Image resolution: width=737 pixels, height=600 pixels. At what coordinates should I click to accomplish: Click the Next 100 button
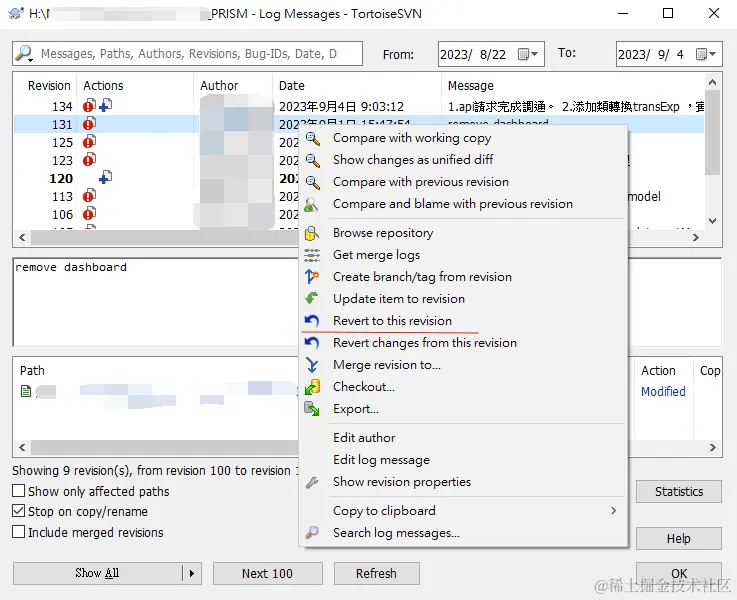tap(267, 573)
